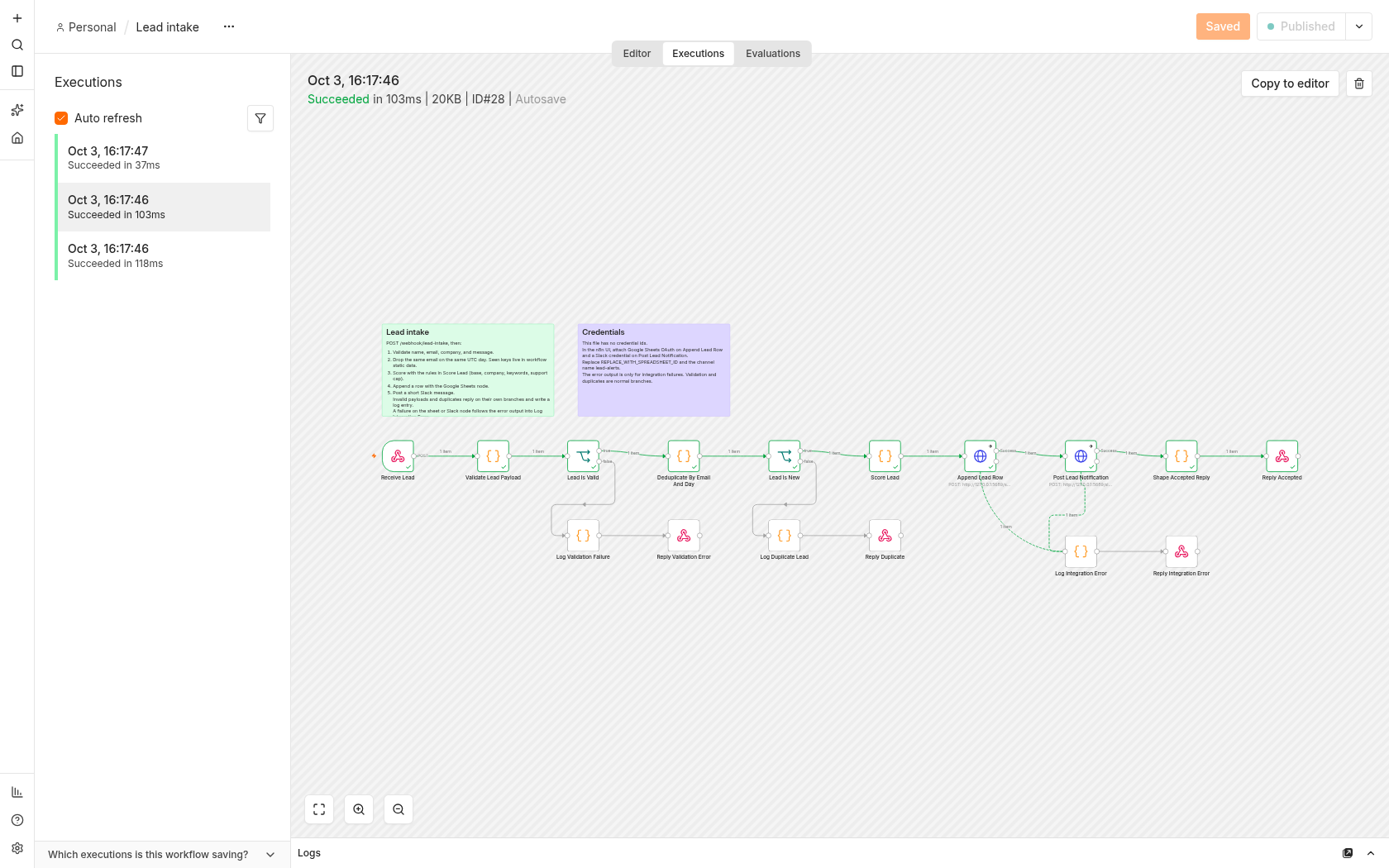Delete this execution with trash icon

coord(1359,83)
